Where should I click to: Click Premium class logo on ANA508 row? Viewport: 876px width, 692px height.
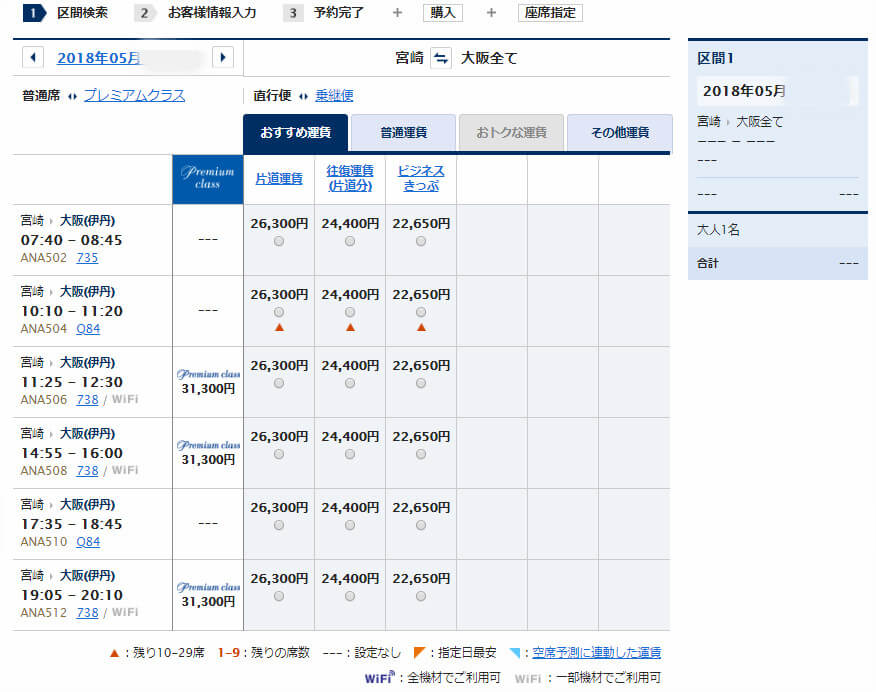pos(208,446)
